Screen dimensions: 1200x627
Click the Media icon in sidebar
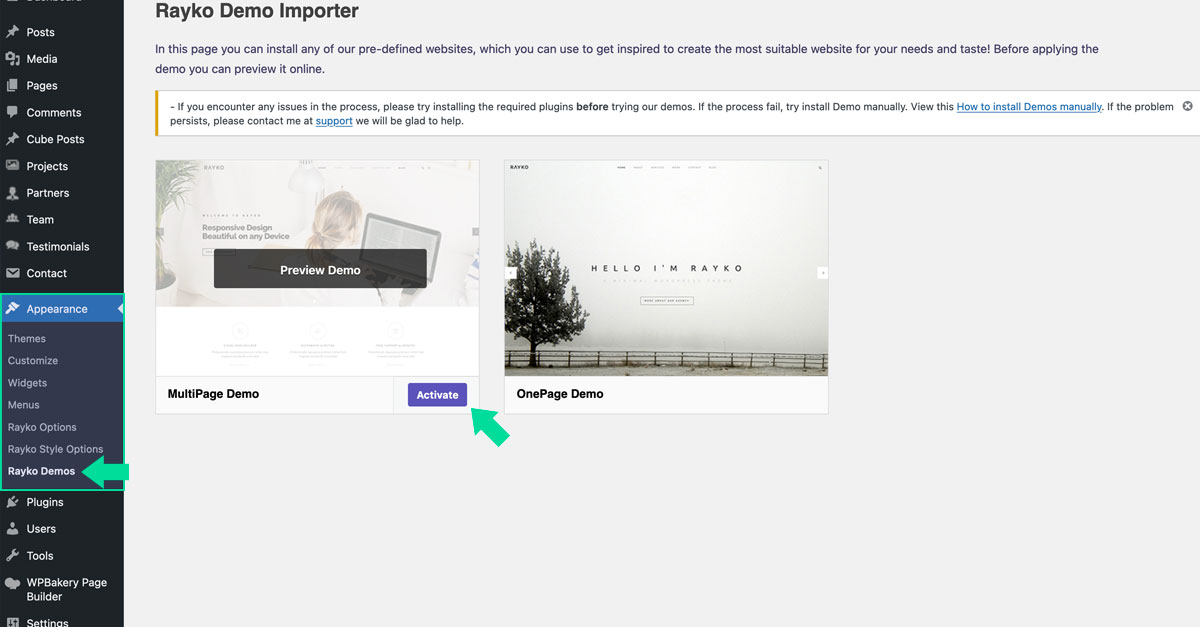coord(12,59)
